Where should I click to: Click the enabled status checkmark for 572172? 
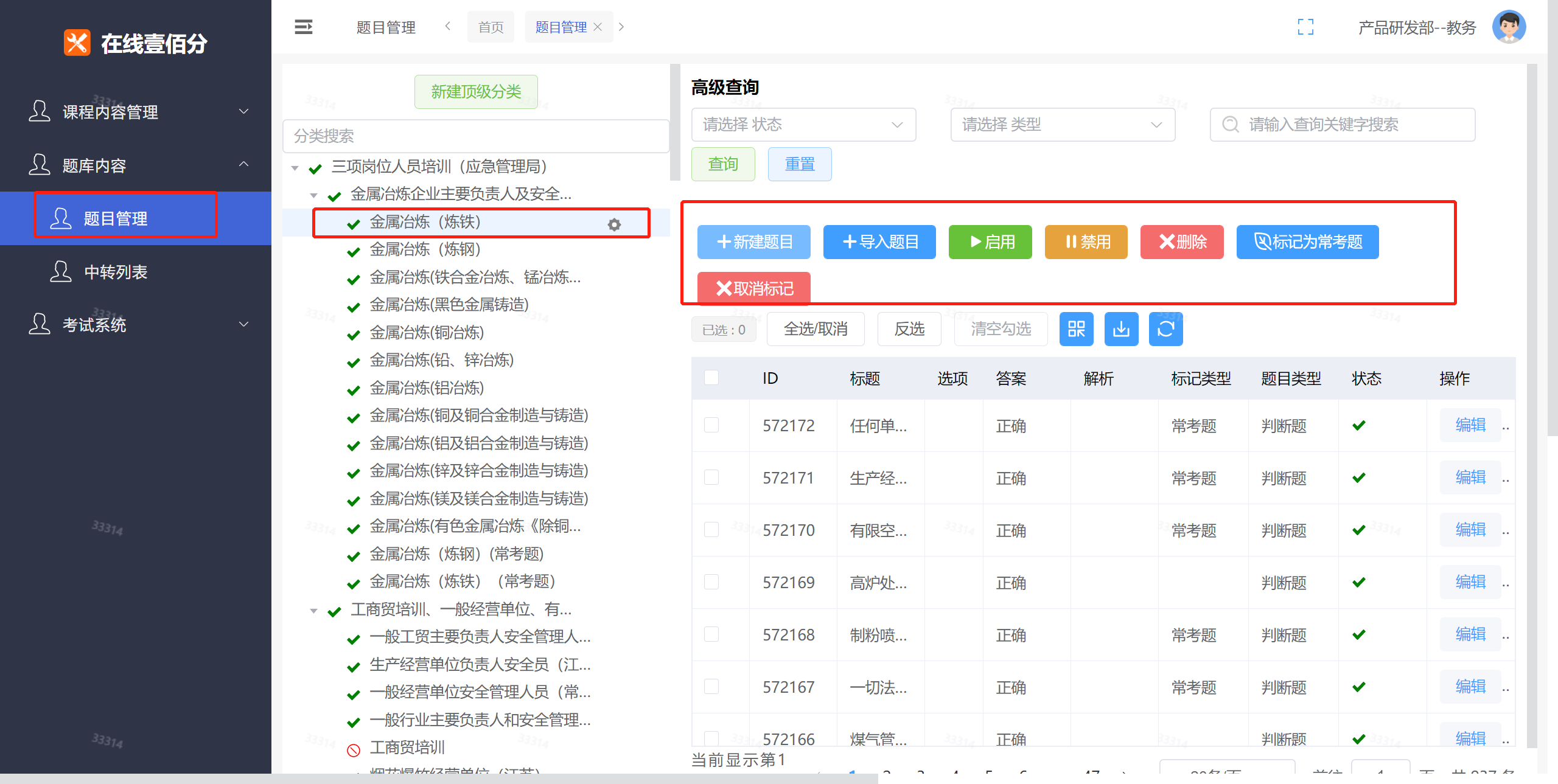pos(1358,425)
